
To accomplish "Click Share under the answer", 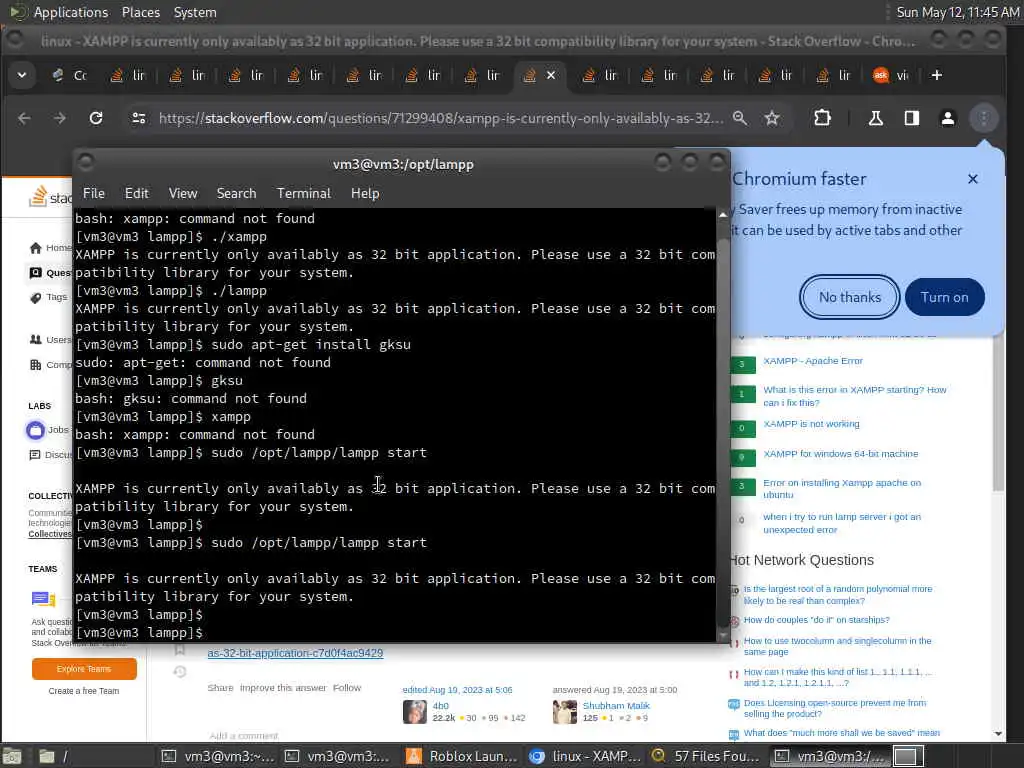I will tap(220, 688).
